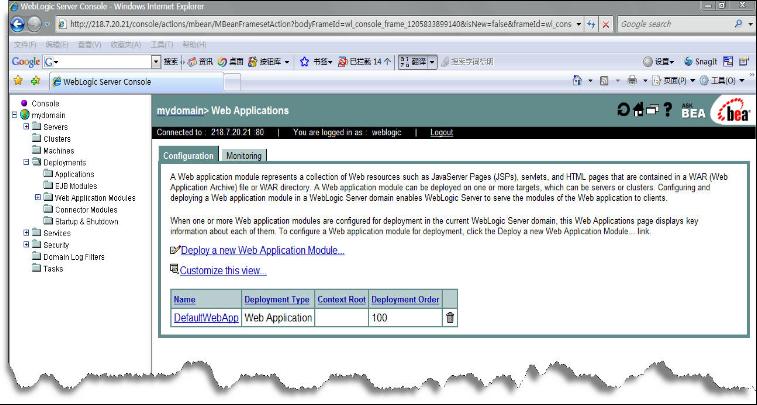Viewport: 757px width, 405px height.
Task: Click the search magnifier icon
Action: (738, 24)
